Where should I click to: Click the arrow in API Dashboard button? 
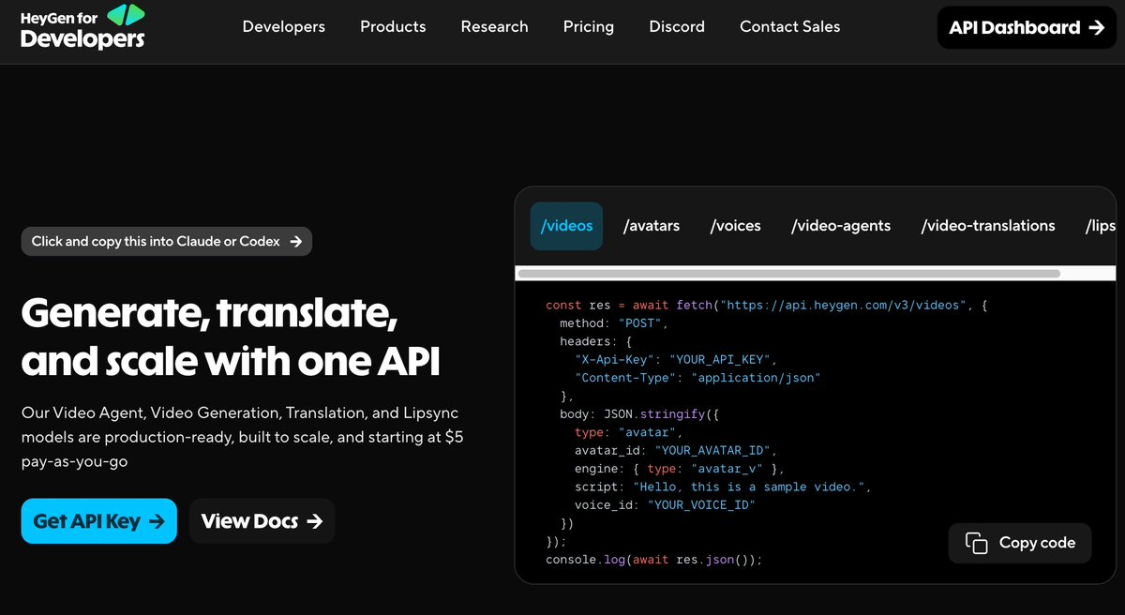[1096, 27]
